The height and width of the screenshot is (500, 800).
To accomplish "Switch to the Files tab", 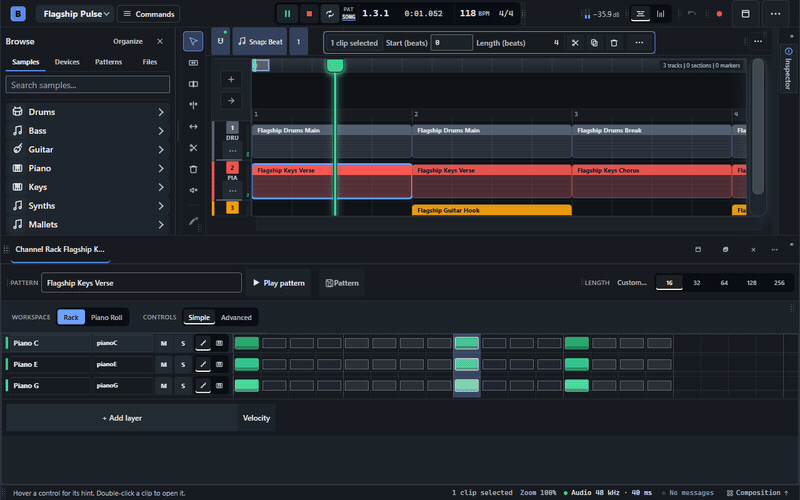I will 149,62.
